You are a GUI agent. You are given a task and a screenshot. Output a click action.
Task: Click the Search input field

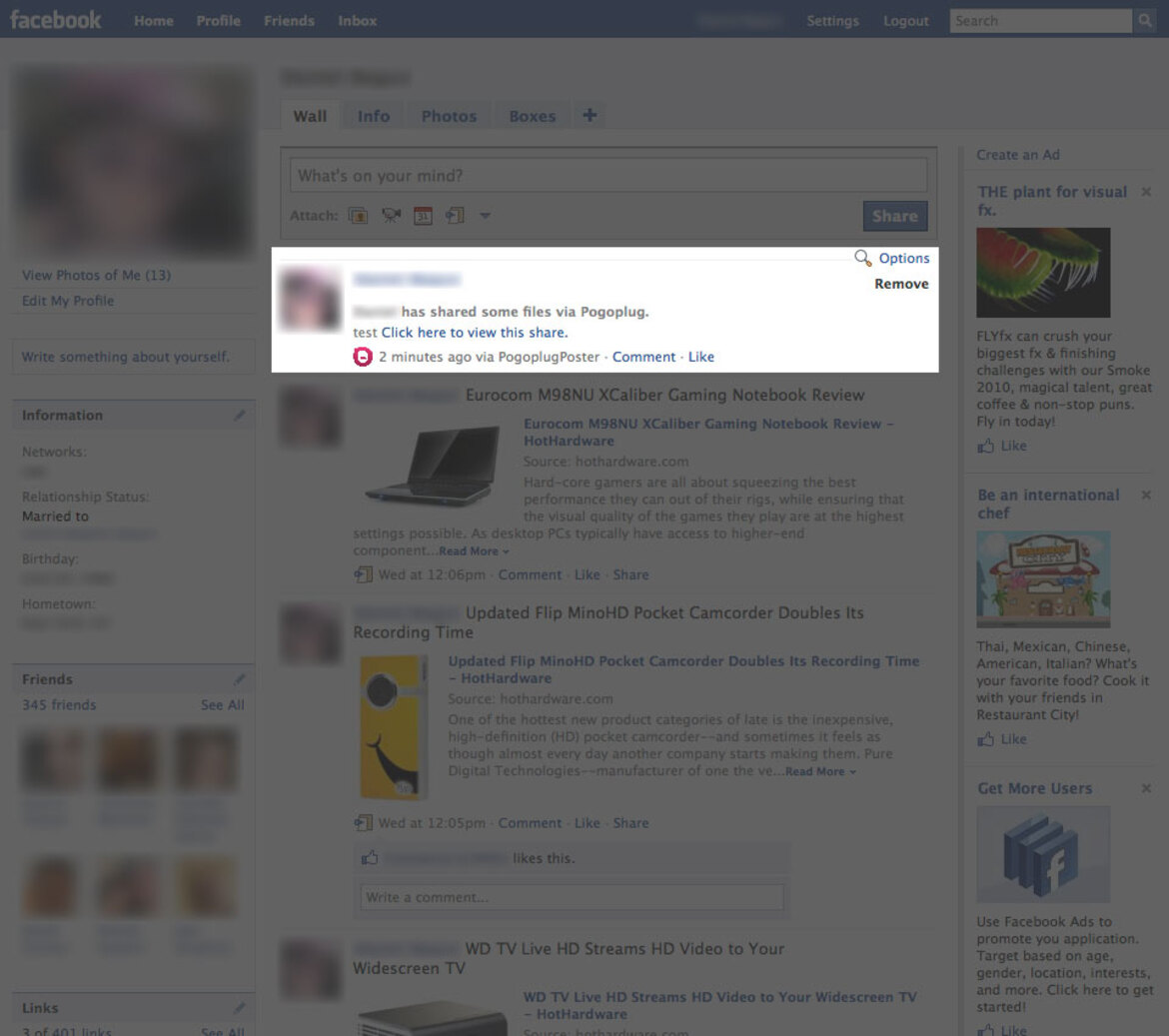[1041, 21]
